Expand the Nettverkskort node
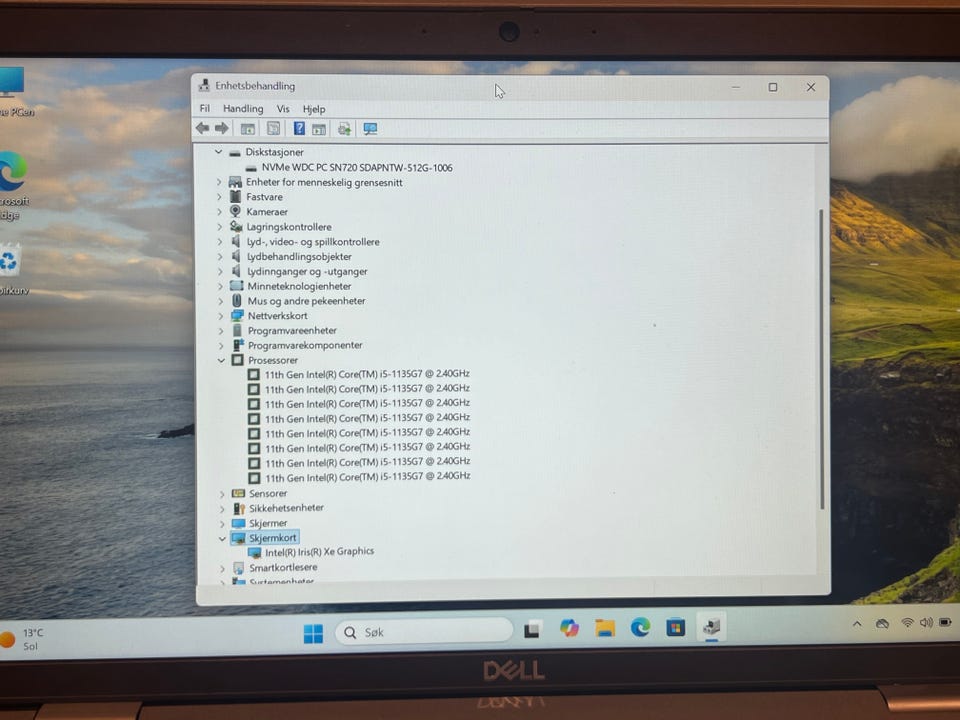The height and width of the screenshot is (720, 960). tap(220, 316)
